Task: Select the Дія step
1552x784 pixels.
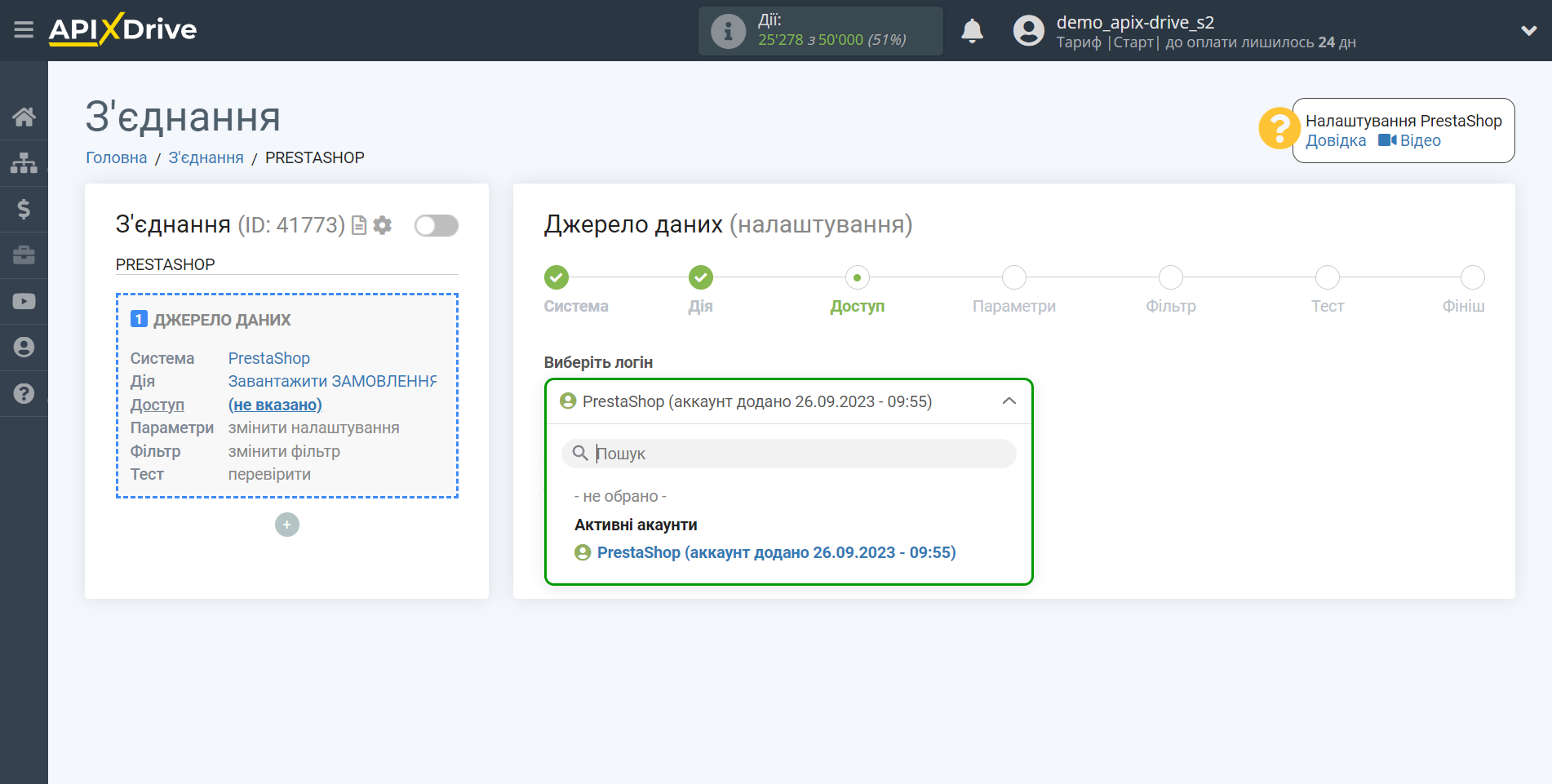Action: 700,278
